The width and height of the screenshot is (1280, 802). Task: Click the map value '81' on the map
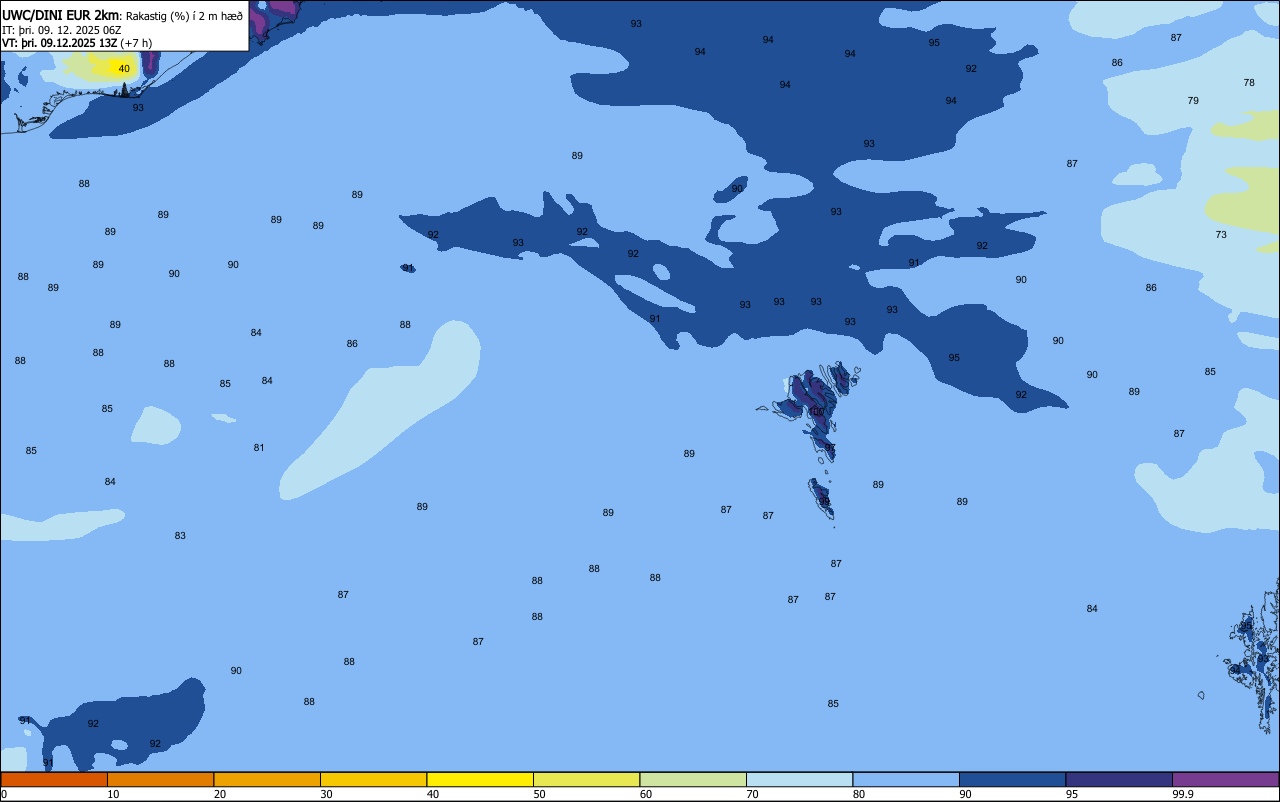point(259,448)
